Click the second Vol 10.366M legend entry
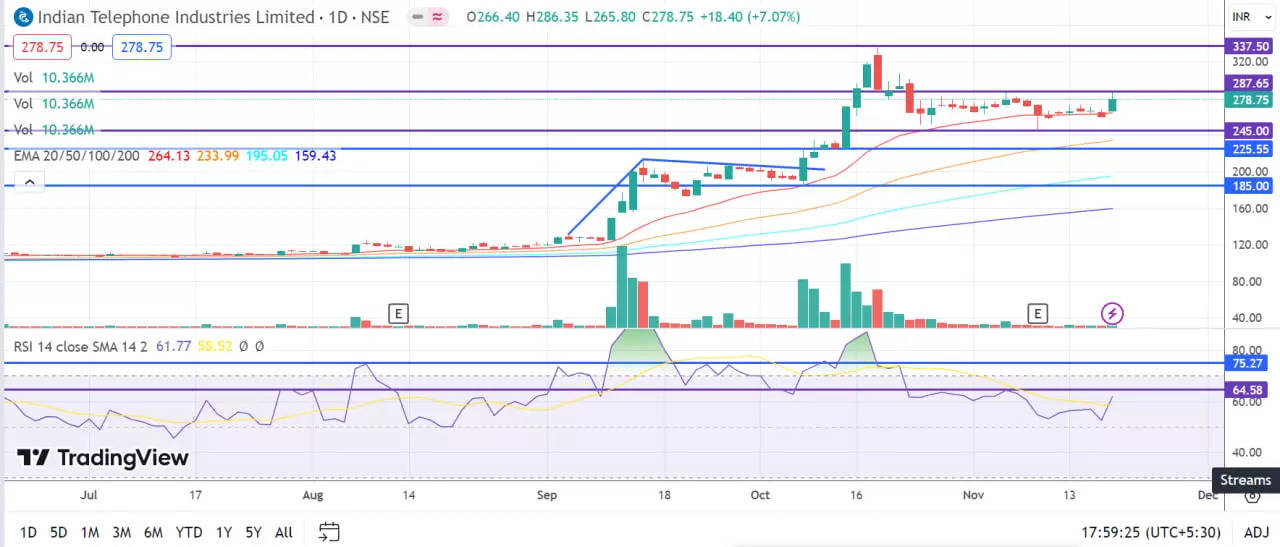This screenshot has height=547, width=1280. [54, 103]
